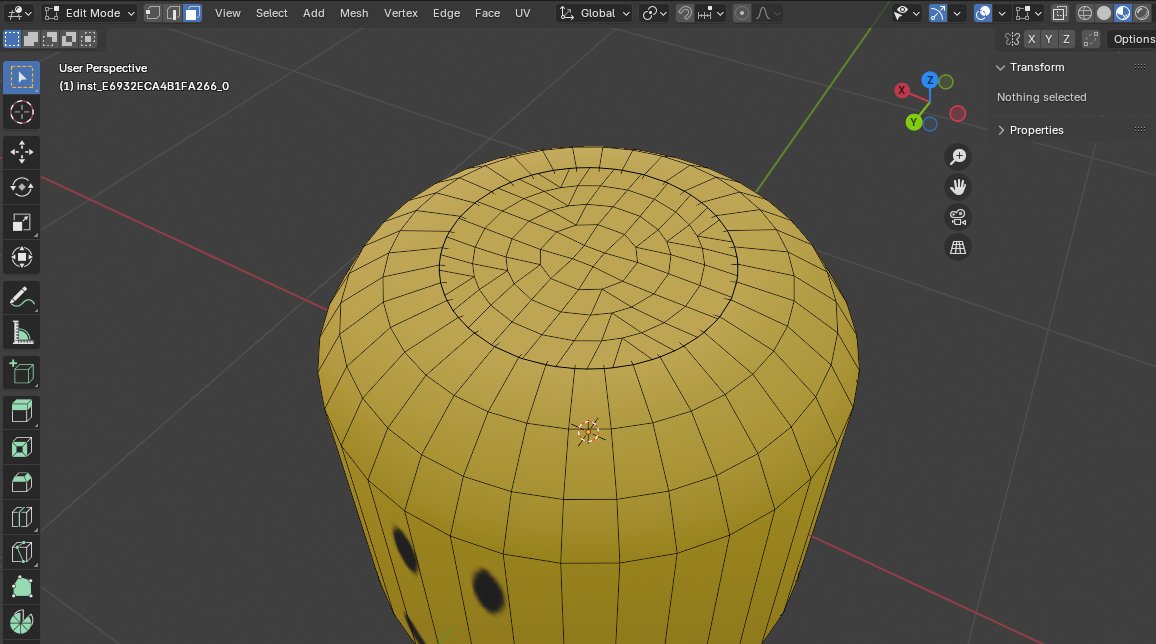Activate the 3D Cursor tool
The height and width of the screenshot is (644, 1156).
tap(21, 113)
